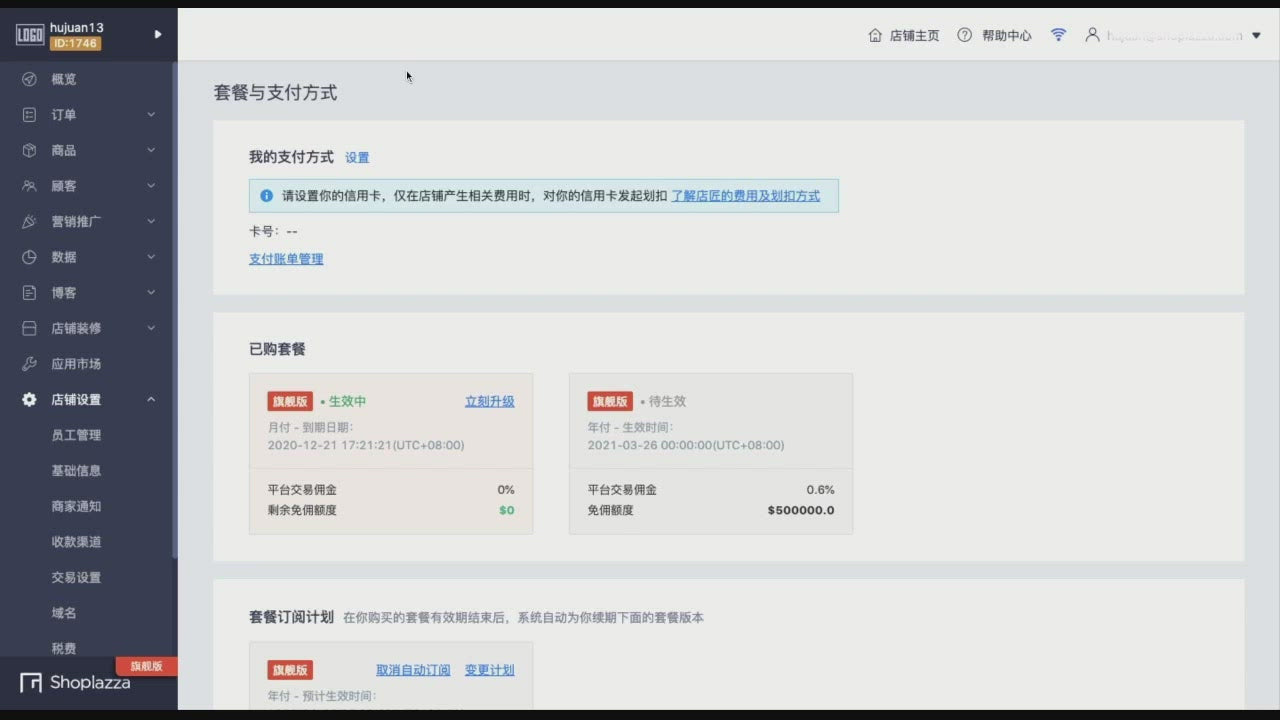Expand the 订单 submenu chevron

[x=151, y=115]
